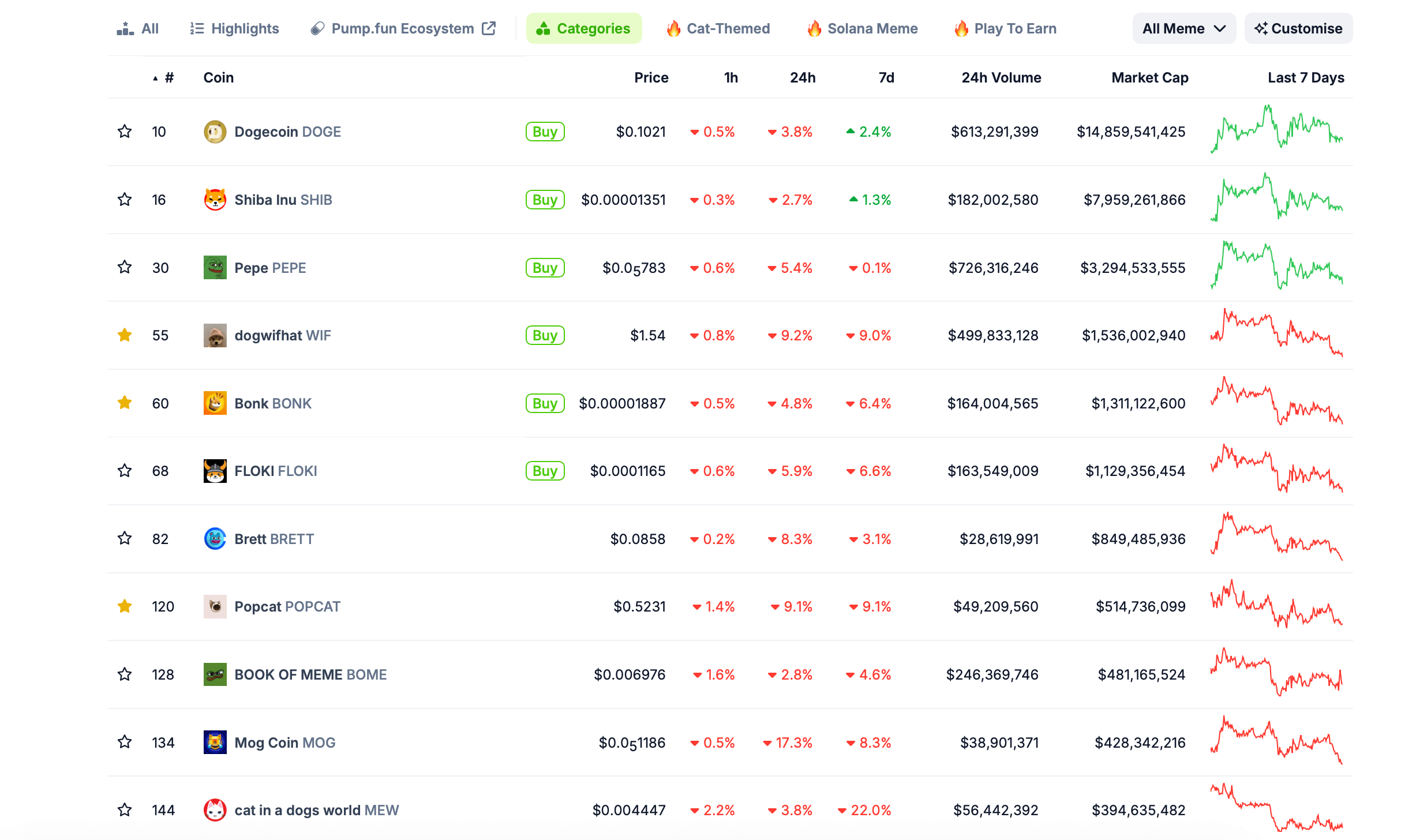This screenshot has width=1416, height=840.
Task: Click the BOOK OF MEME coin logo
Action: pyautogui.click(x=215, y=674)
